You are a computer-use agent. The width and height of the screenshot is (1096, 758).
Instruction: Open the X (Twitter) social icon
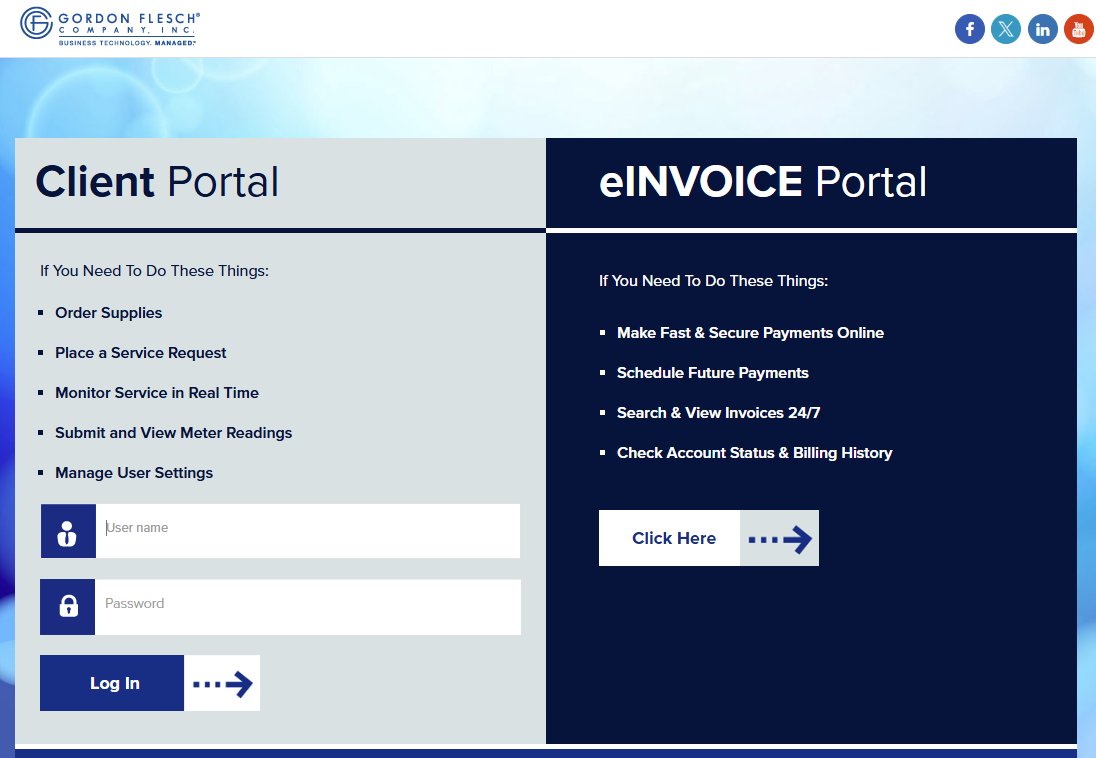coord(1006,29)
